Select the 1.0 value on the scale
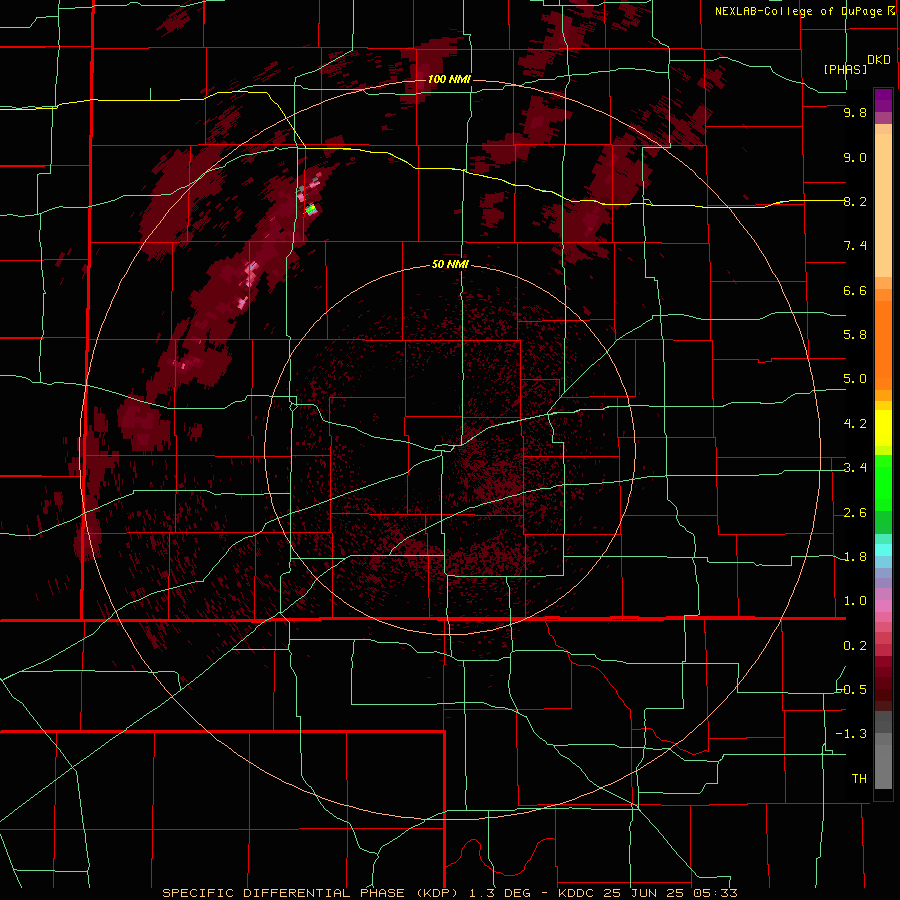 click(x=855, y=601)
